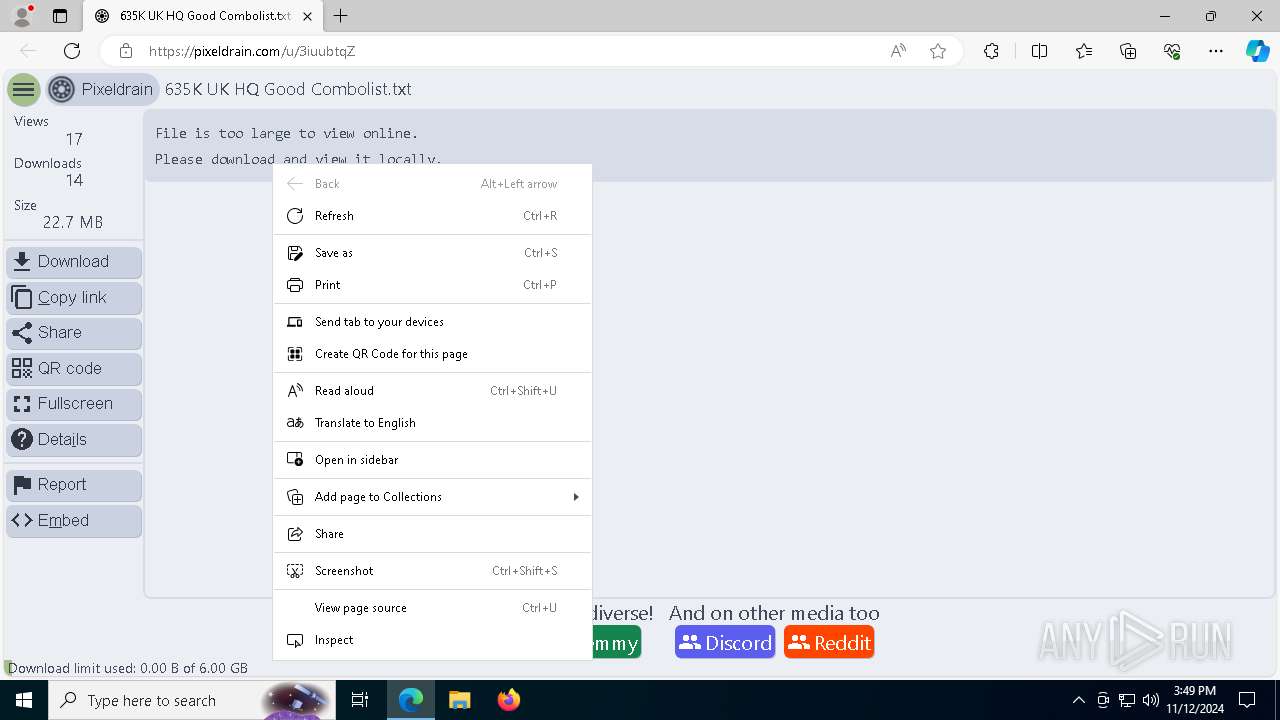Click the Refresh circular arrow icon in menu
The image size is (1280, 720).
point(295,216)
